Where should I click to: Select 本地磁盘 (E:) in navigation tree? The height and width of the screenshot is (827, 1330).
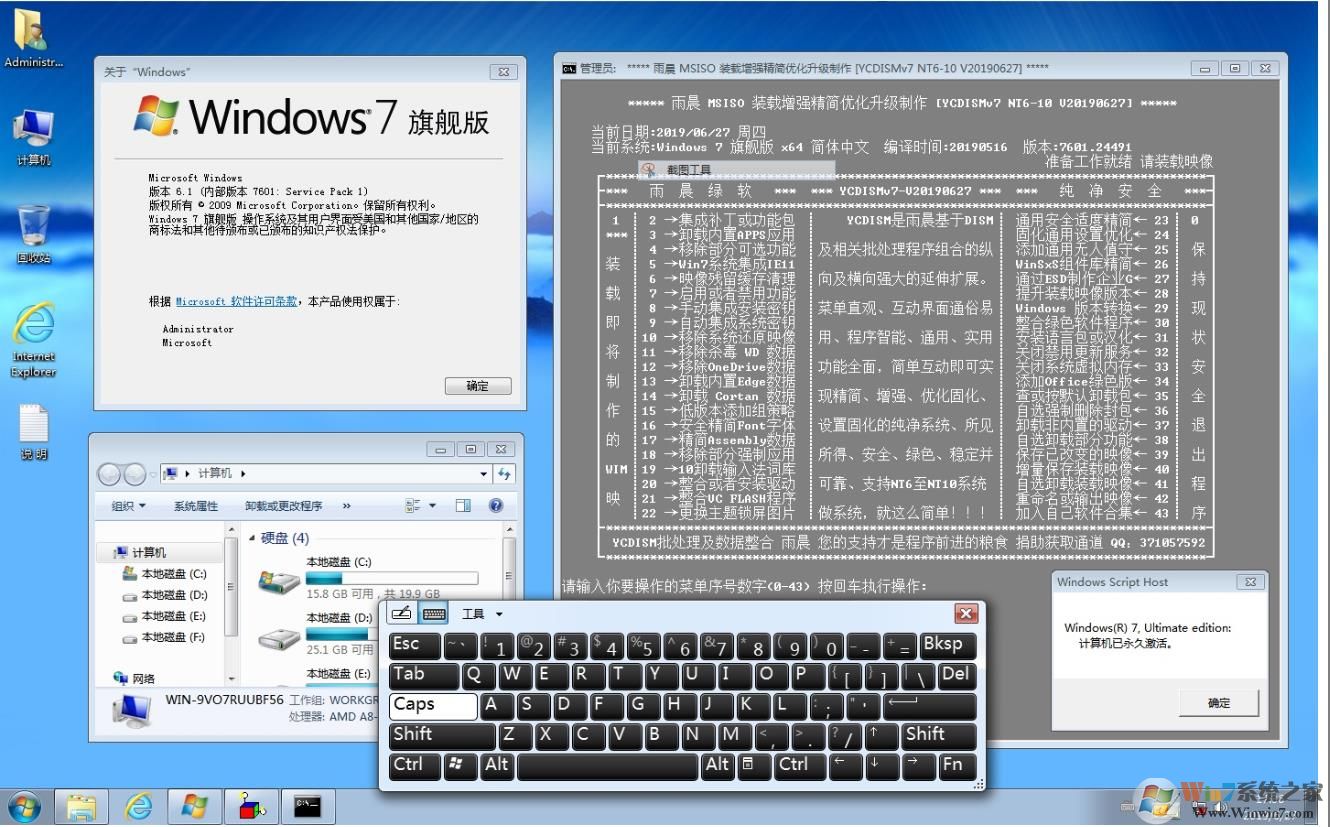coord(164,616)
